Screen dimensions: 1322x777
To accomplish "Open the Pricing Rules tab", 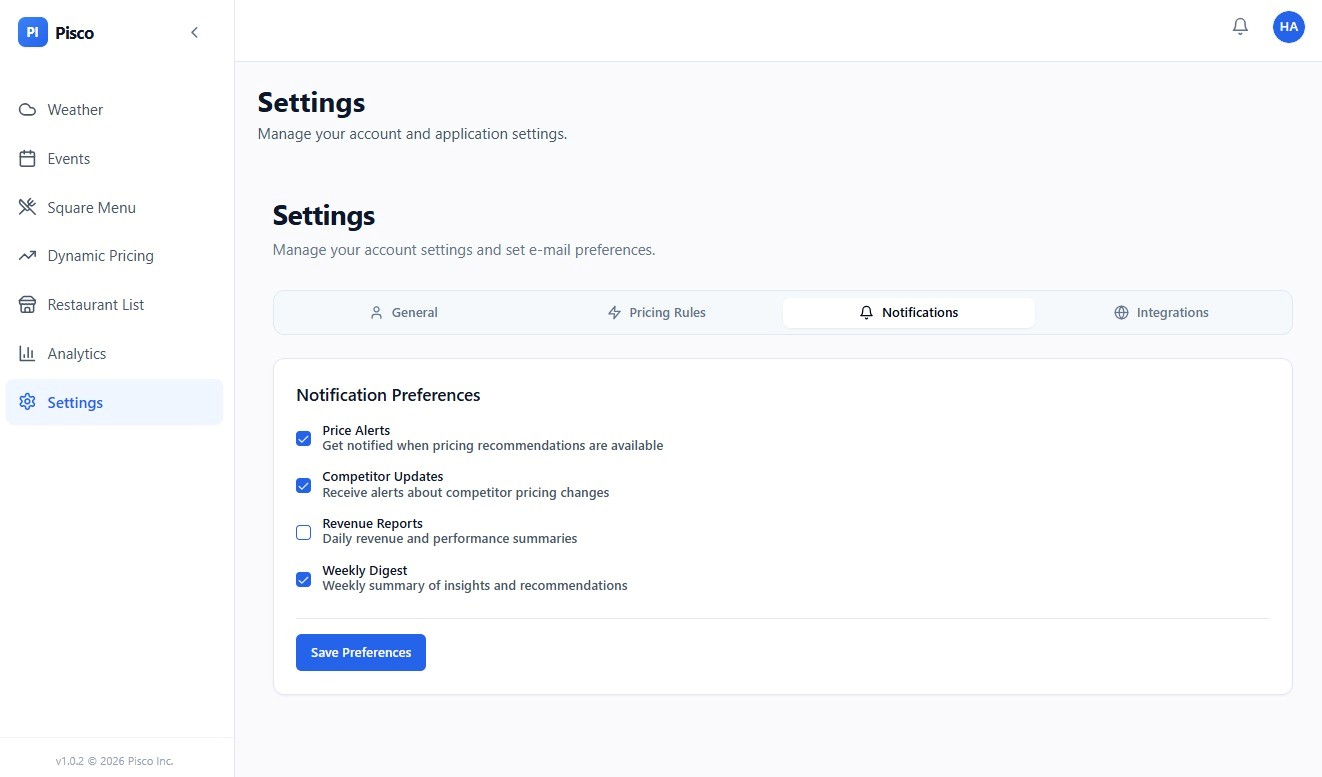I will (x=657, y=313).
